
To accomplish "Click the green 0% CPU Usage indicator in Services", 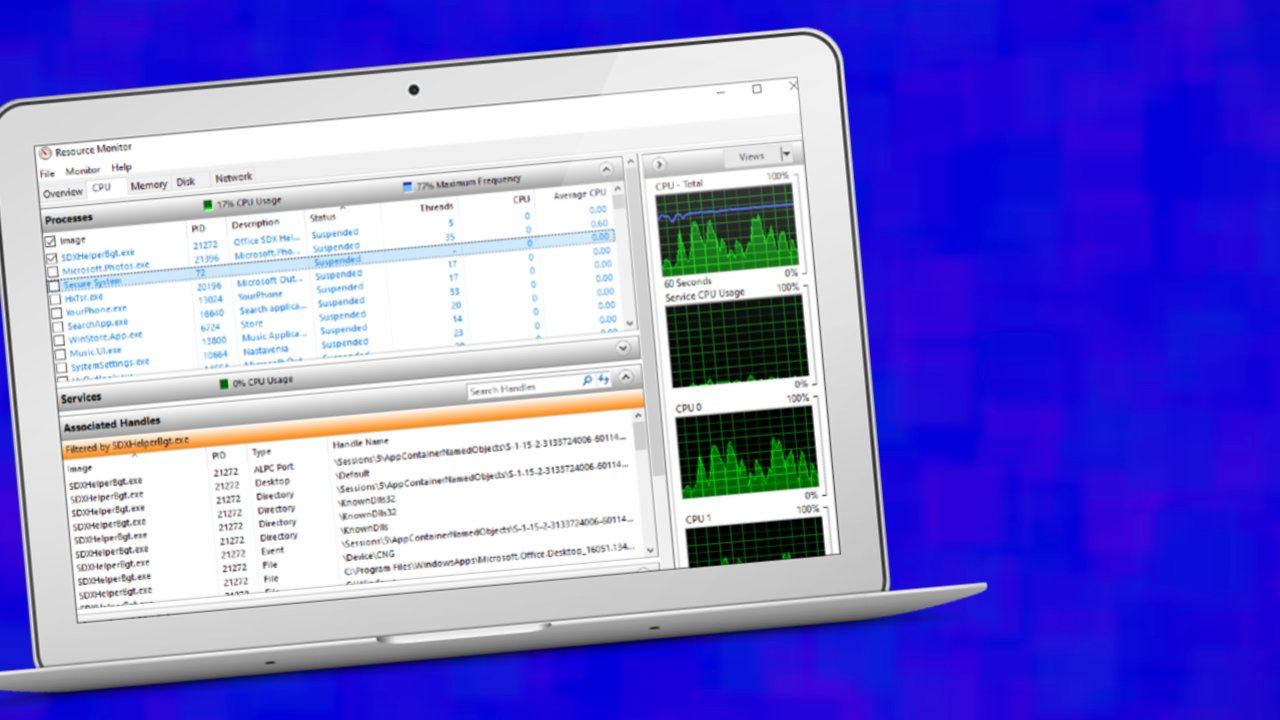I will tap(224, 383).
